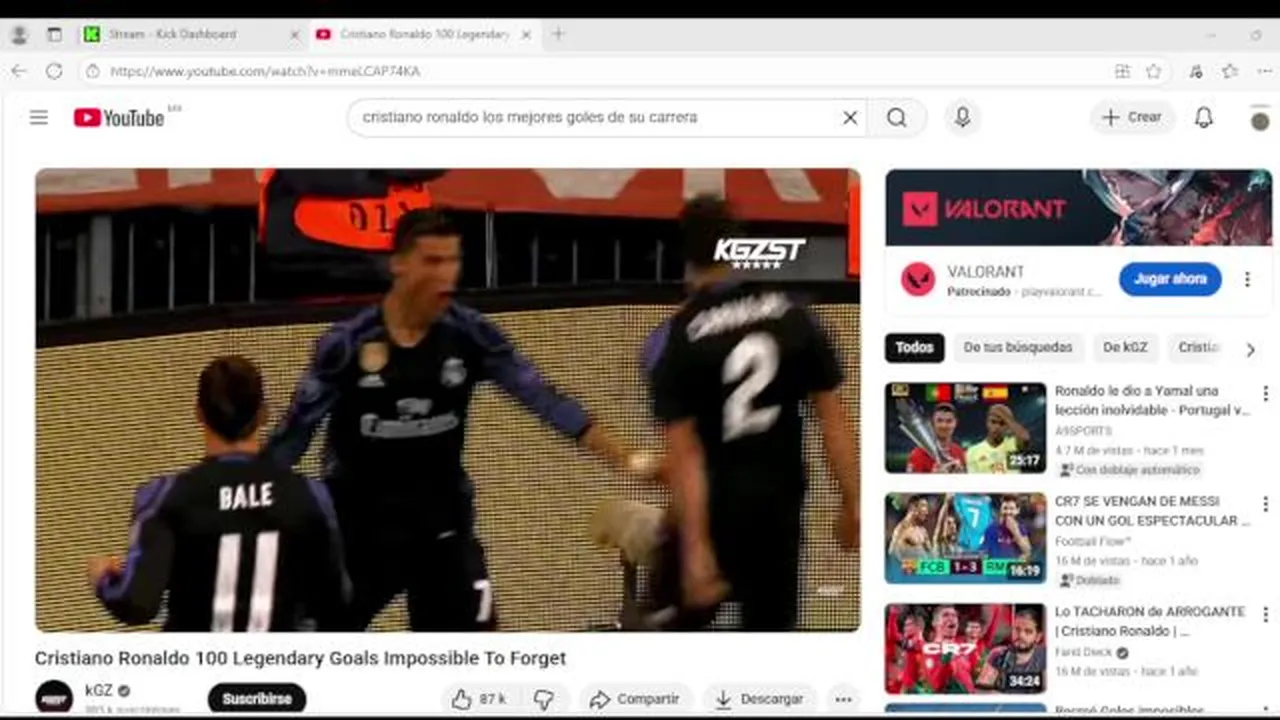Open new browser tab with plus

pyautogui.click(x=558, y=34)
